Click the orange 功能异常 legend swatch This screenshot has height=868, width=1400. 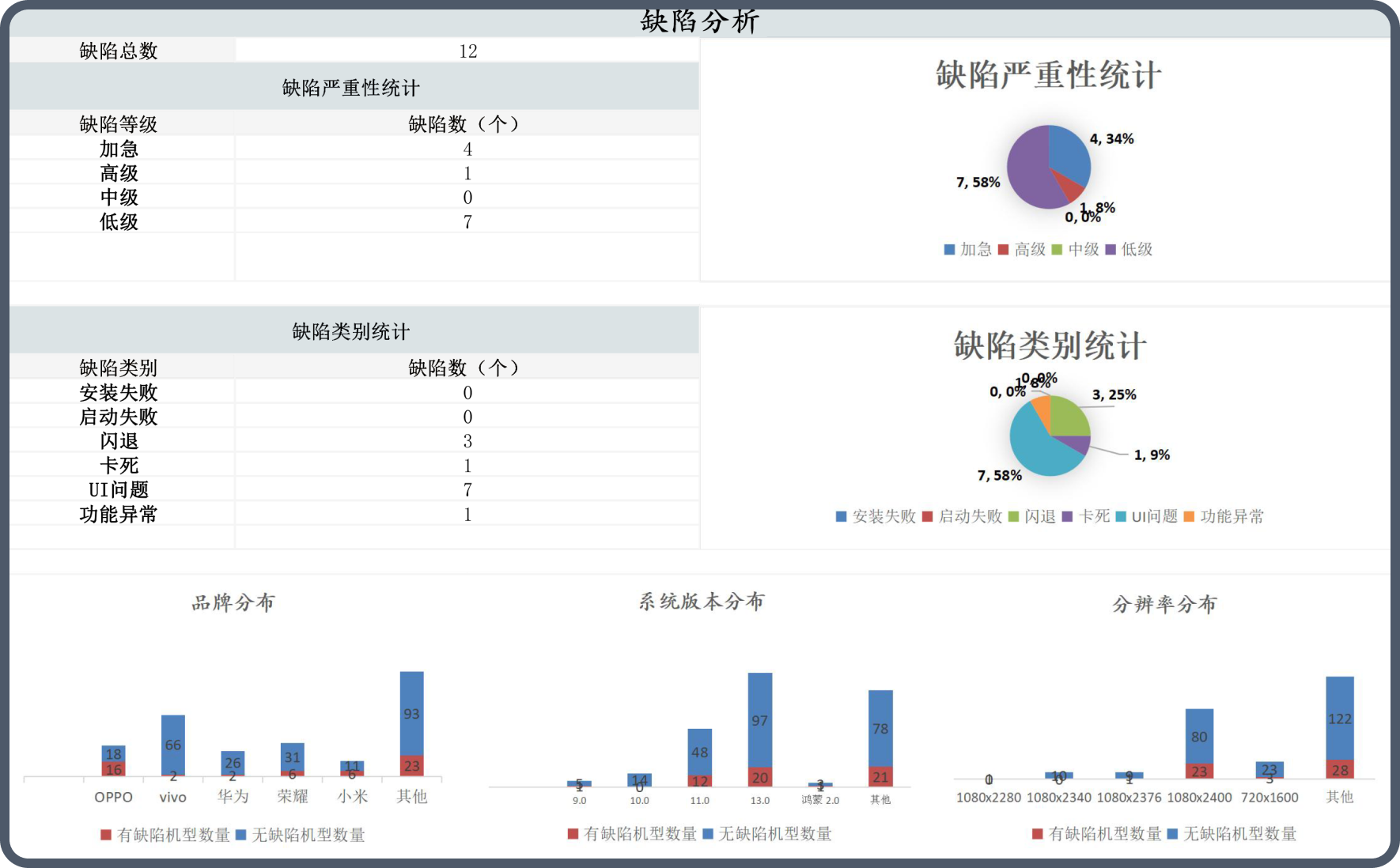tap(1189, 517)
